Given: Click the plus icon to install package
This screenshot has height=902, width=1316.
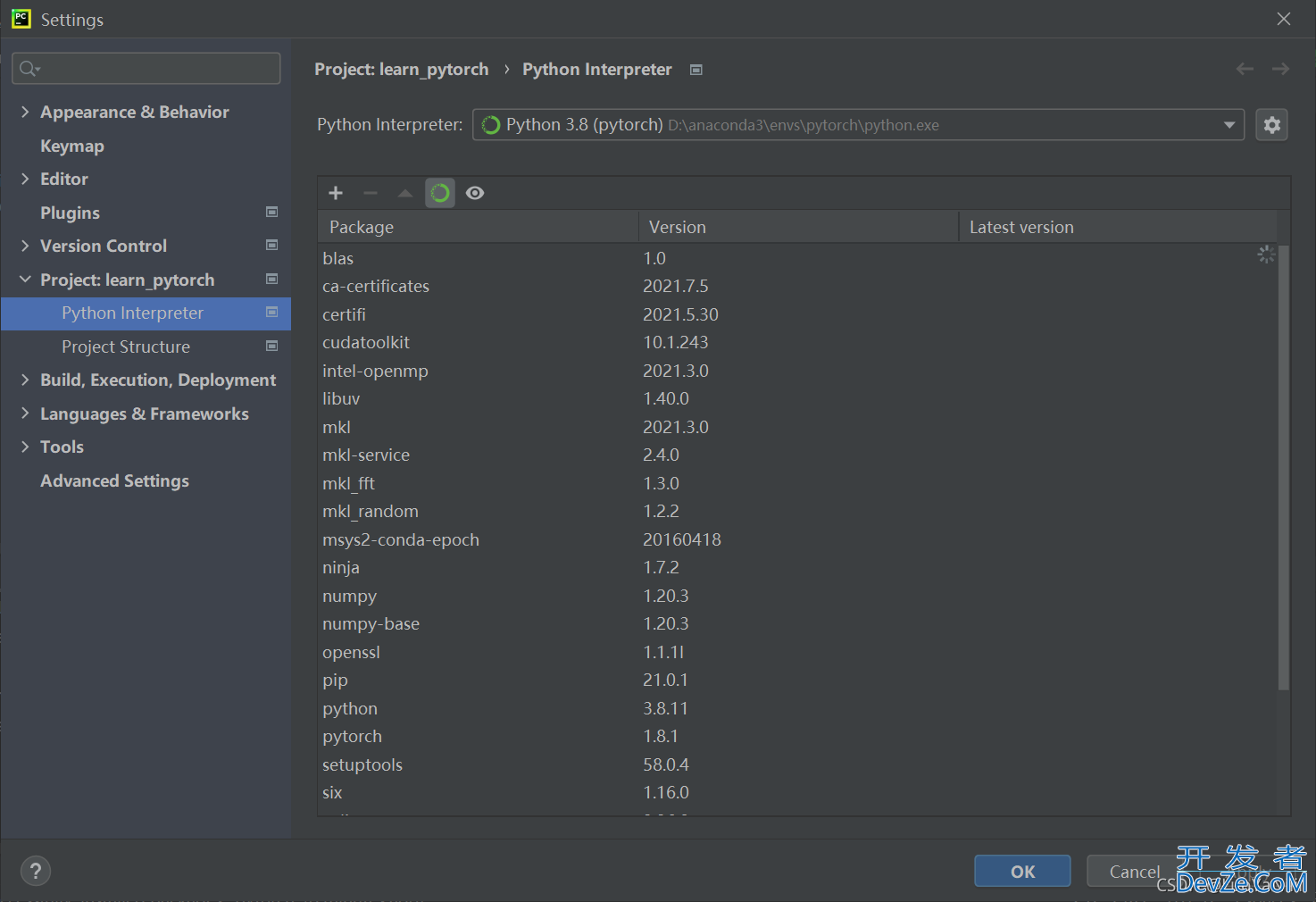Looking at the screenshot, I should 336,193.
